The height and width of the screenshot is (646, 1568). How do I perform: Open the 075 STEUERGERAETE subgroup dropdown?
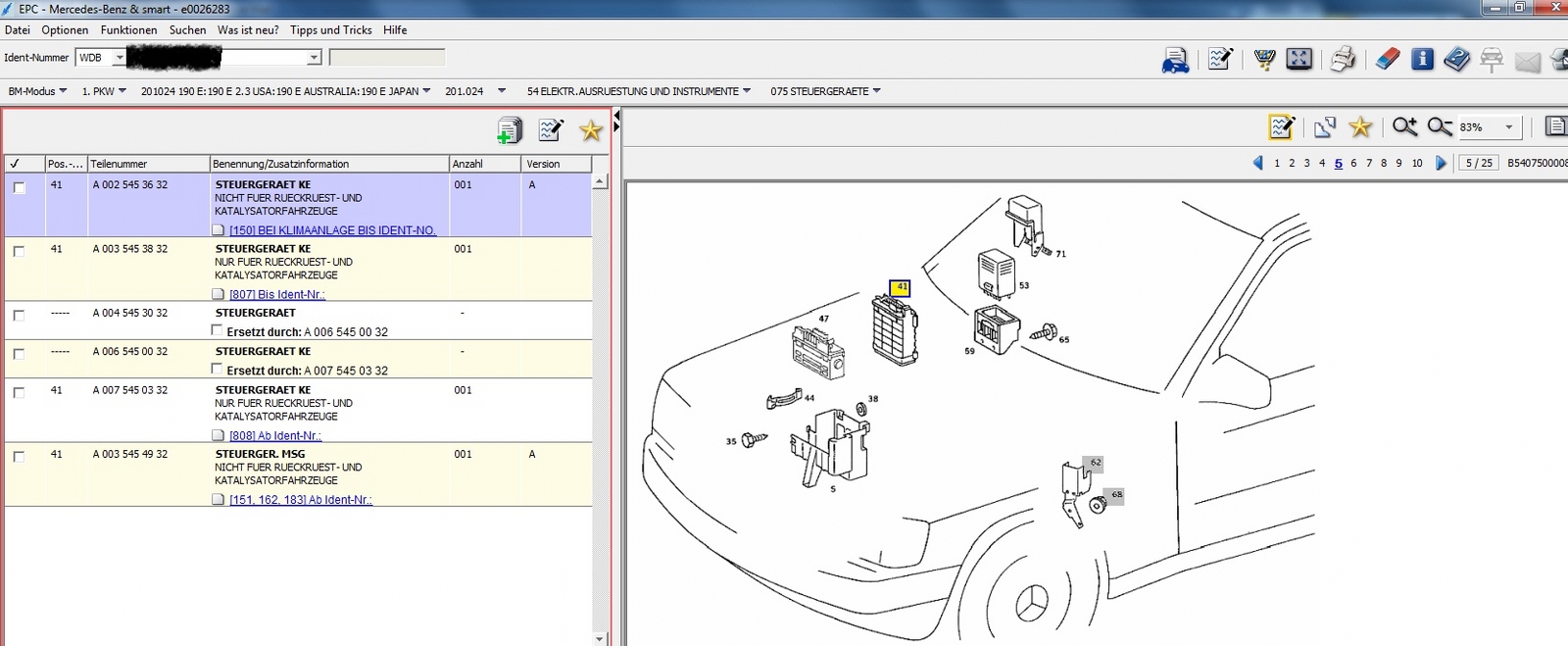tap(825, 91)
